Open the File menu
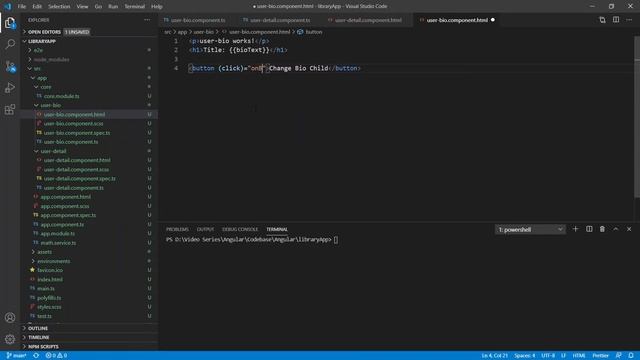This screenshot has width=640, height=360. [x=22, y=7]
